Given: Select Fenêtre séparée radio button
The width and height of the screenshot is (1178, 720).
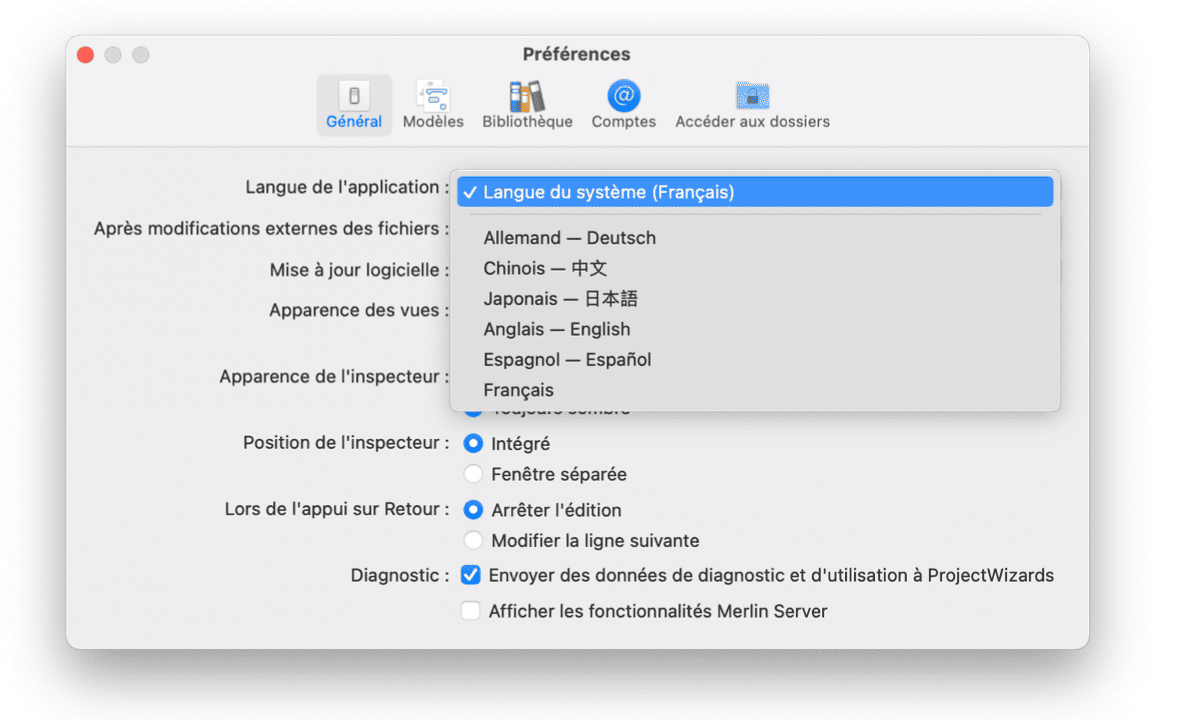Looking at the screenshot, I should [x=473, y=474].
